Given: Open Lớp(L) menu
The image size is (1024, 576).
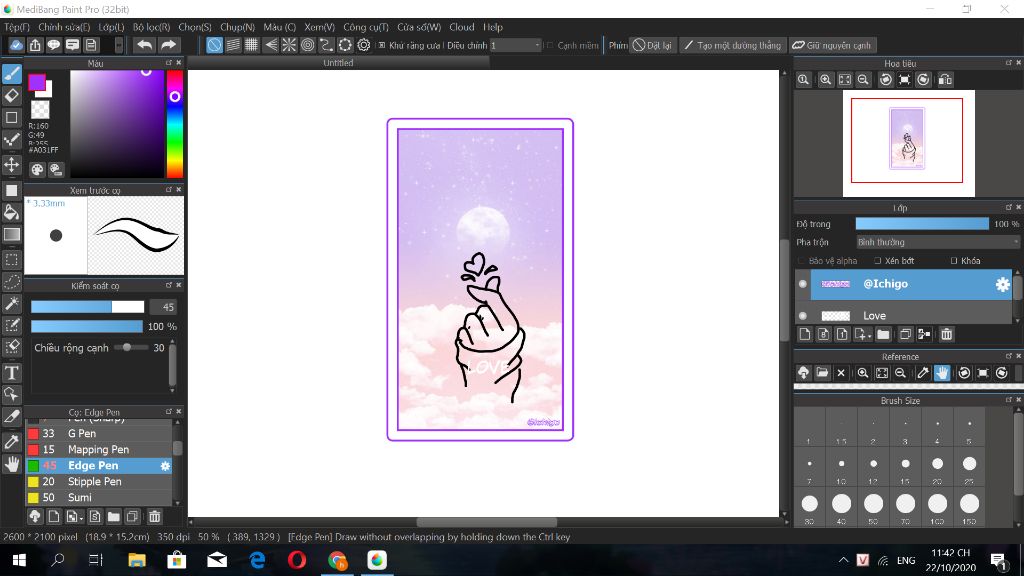Looking at the screenshot, I should (111, 27).
